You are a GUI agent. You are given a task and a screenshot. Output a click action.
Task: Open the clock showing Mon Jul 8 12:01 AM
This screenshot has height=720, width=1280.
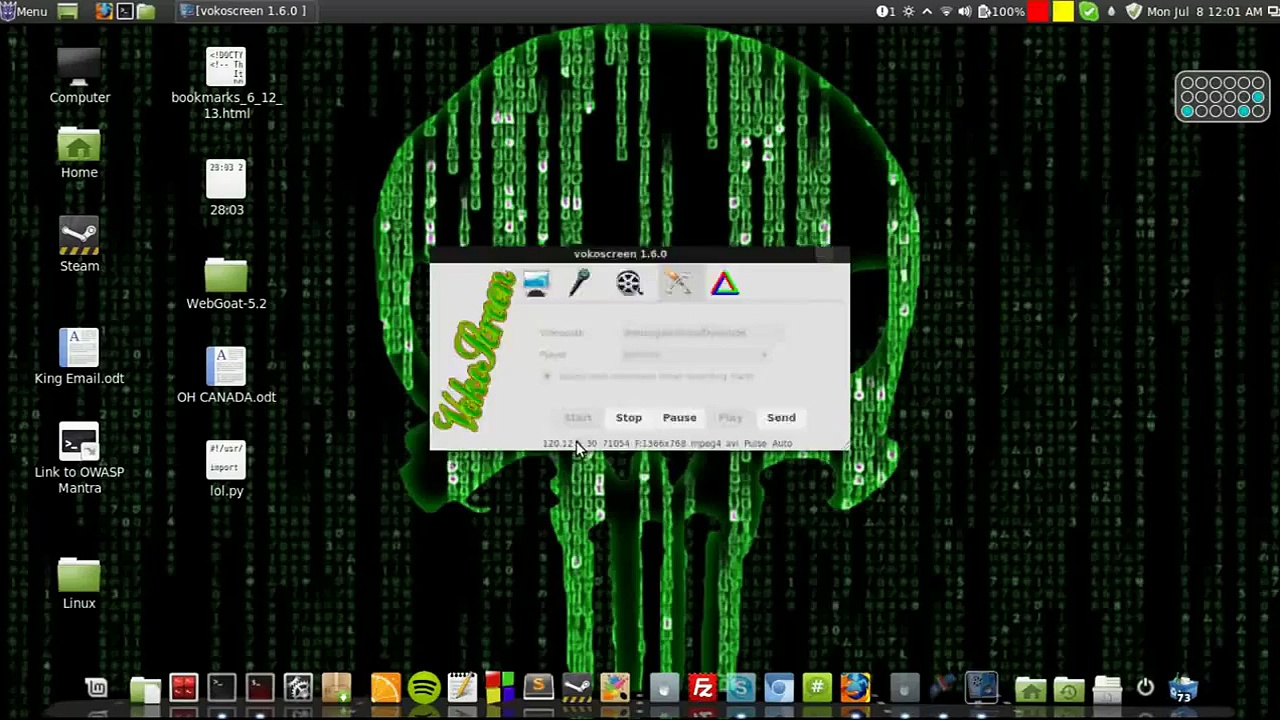tap(1205, 12)
